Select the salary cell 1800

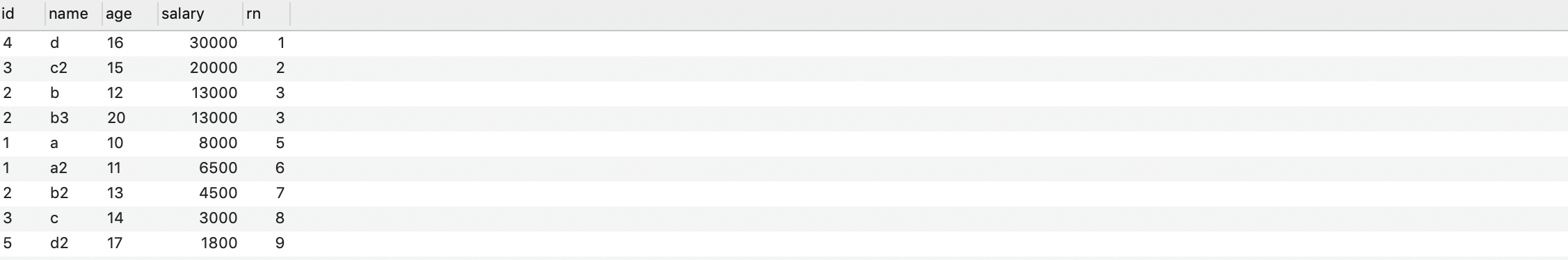tap(219, 243)
